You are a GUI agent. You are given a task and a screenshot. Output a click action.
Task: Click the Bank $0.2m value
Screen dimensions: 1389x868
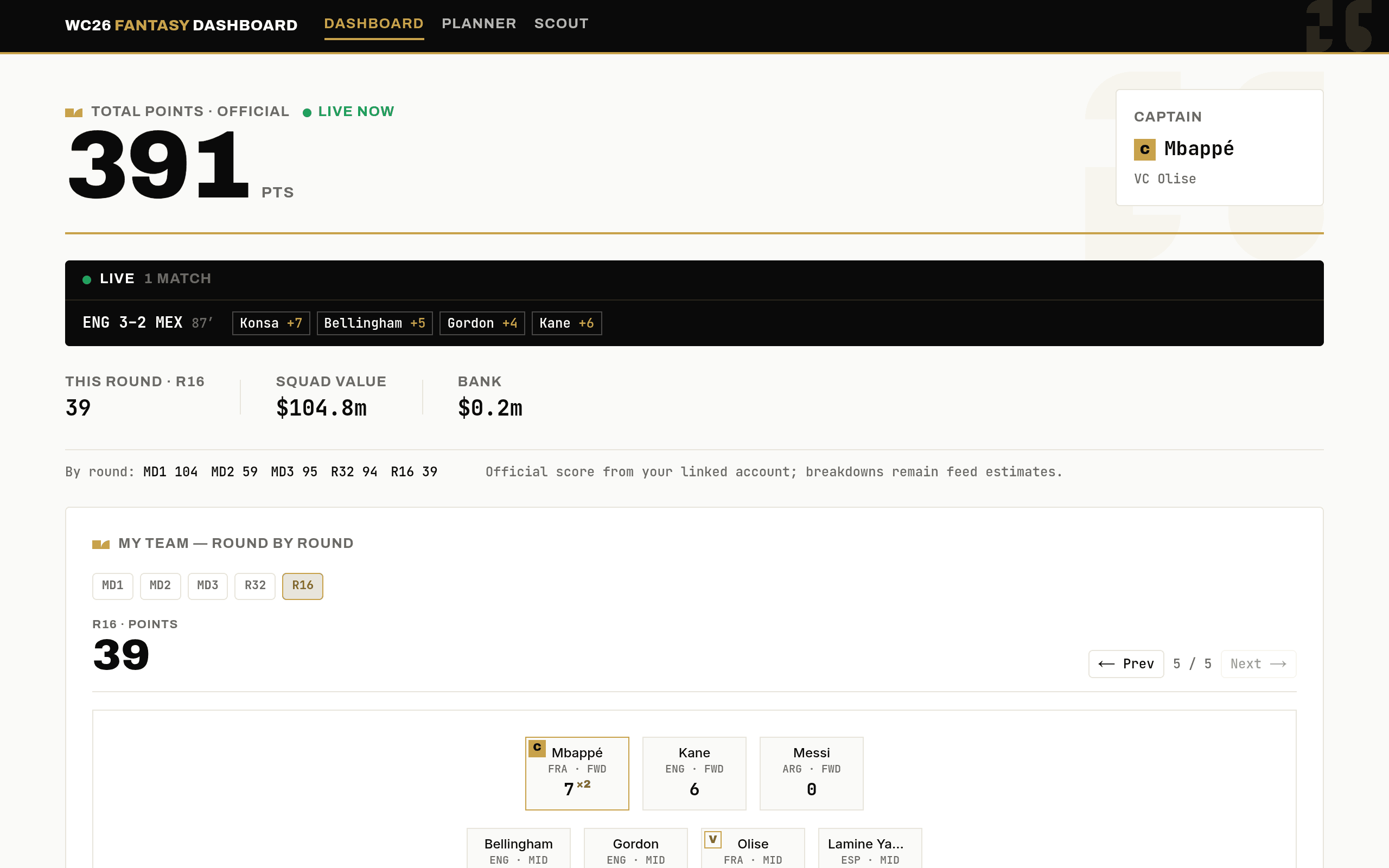pos(489,407)
